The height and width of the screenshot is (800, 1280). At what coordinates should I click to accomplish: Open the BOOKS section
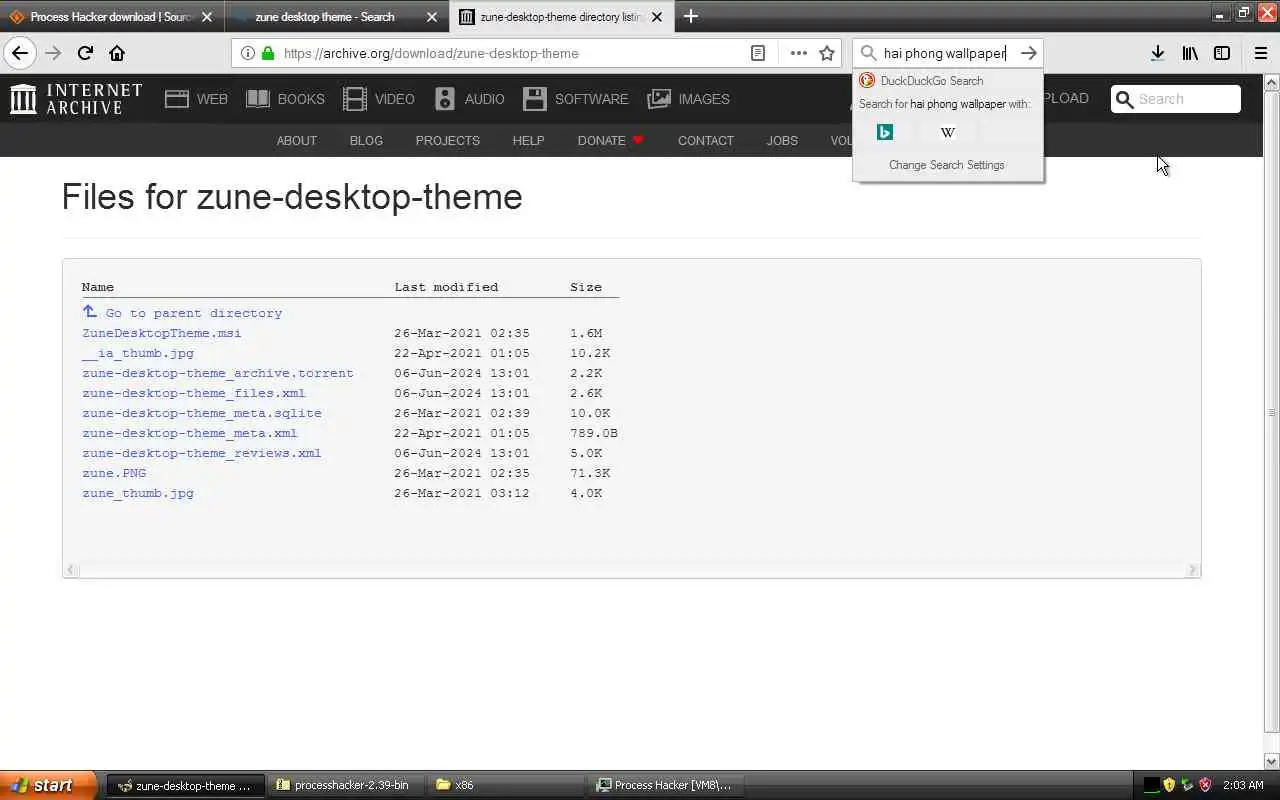pos(285,98)
